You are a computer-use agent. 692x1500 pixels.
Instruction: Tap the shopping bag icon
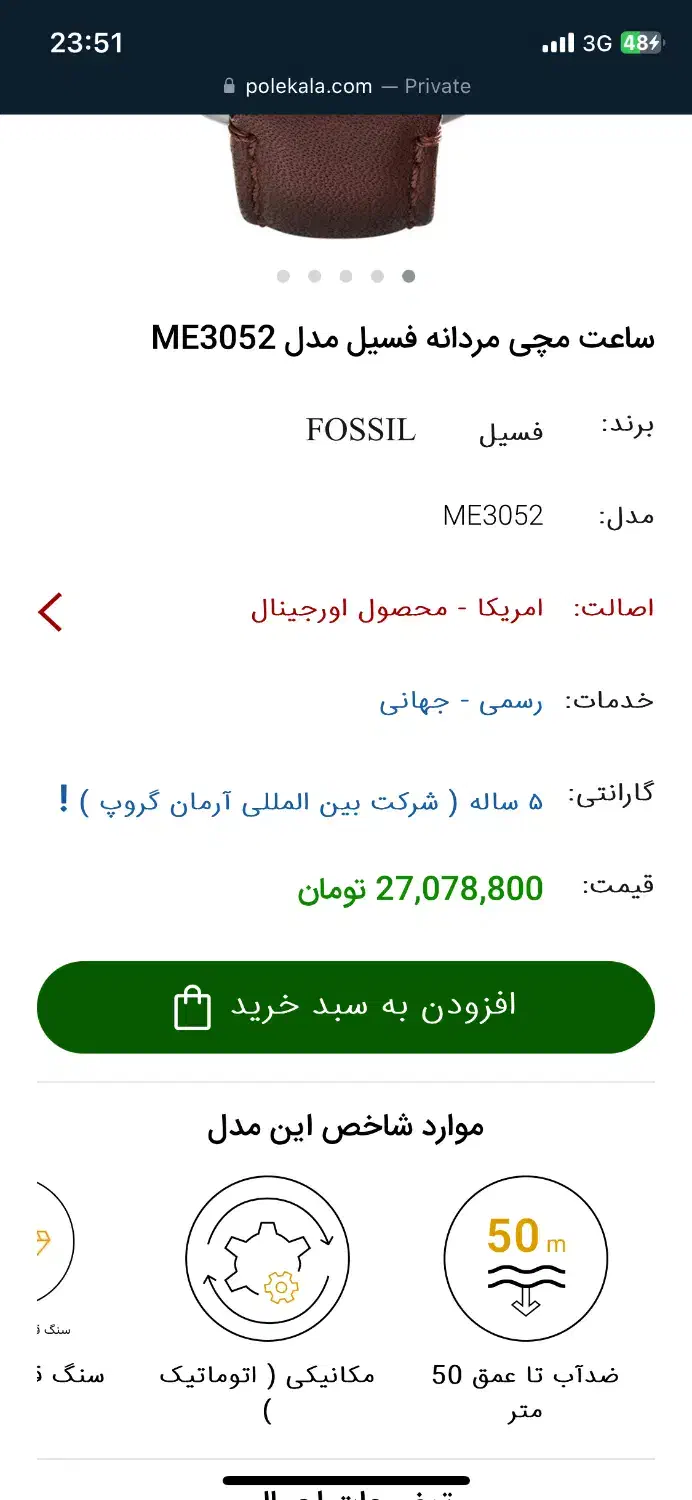pos(192,1008)
